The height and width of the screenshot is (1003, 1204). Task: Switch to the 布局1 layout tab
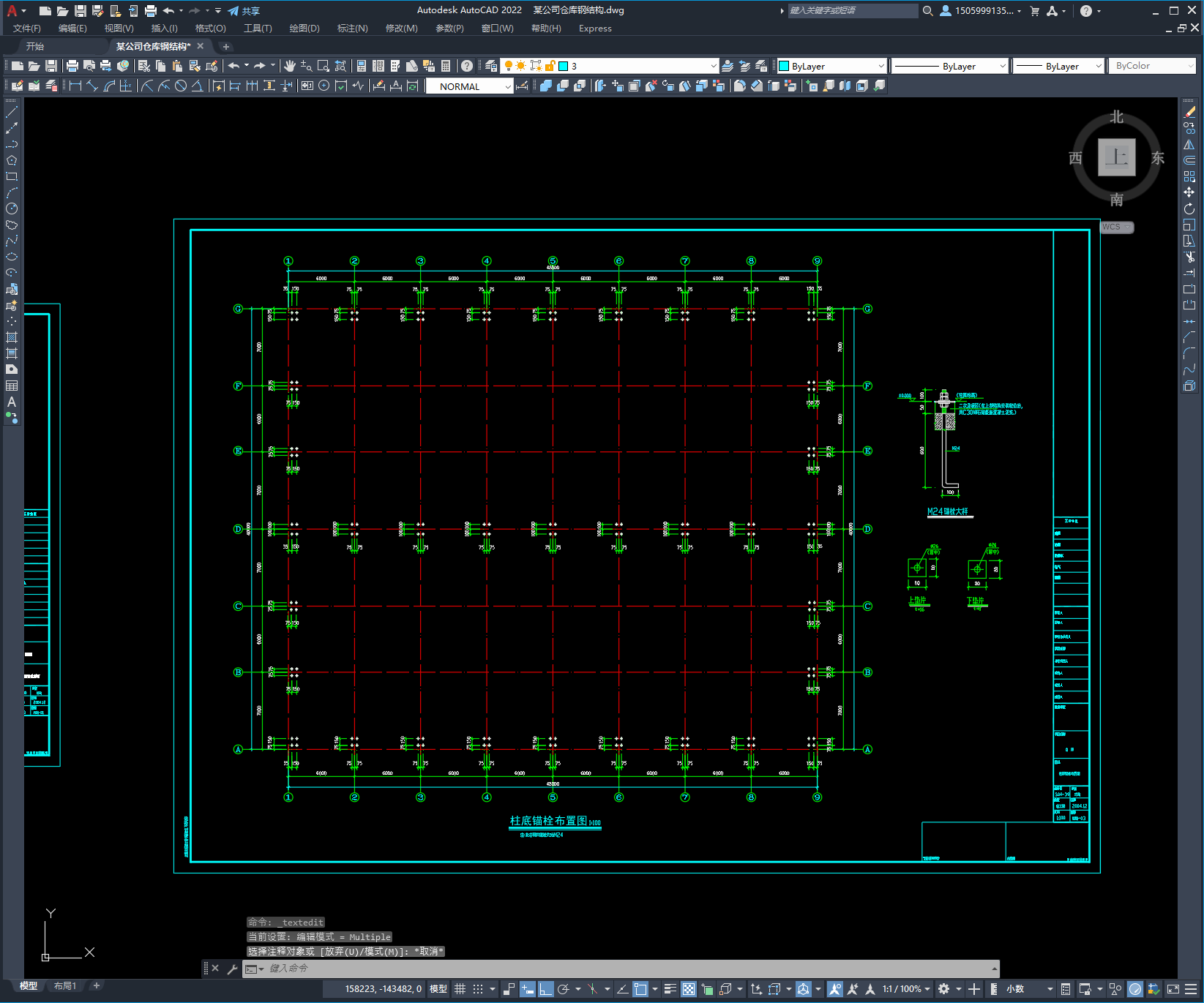(64, 986)
